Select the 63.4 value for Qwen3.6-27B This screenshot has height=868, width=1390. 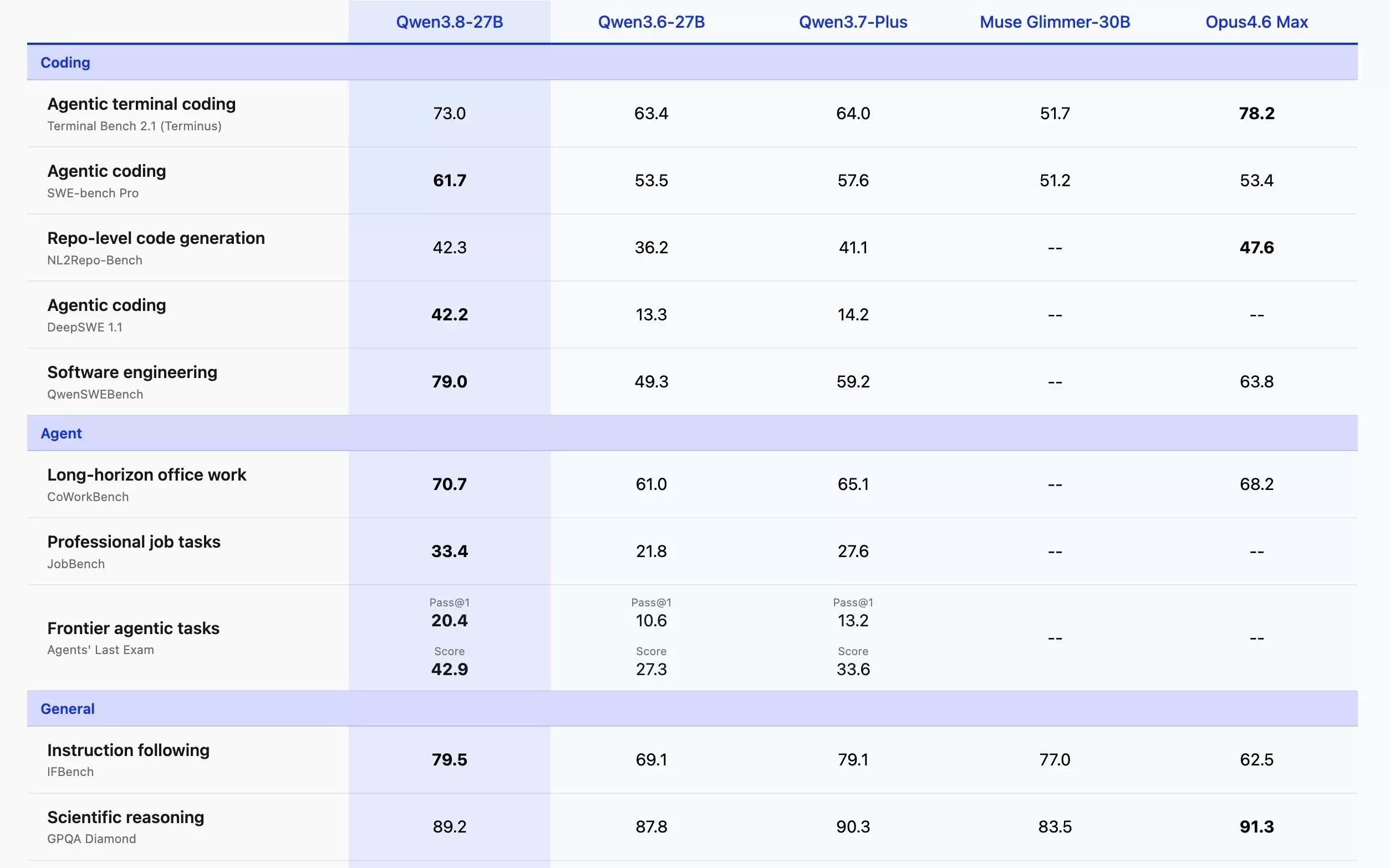tap(651, 113)
